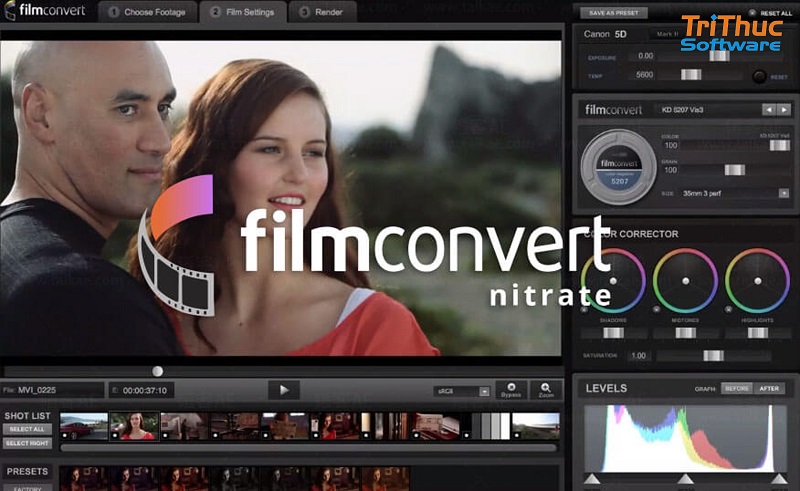Go to previous film stock arrow
Screen dimensions: 800x491
point(768,108)
